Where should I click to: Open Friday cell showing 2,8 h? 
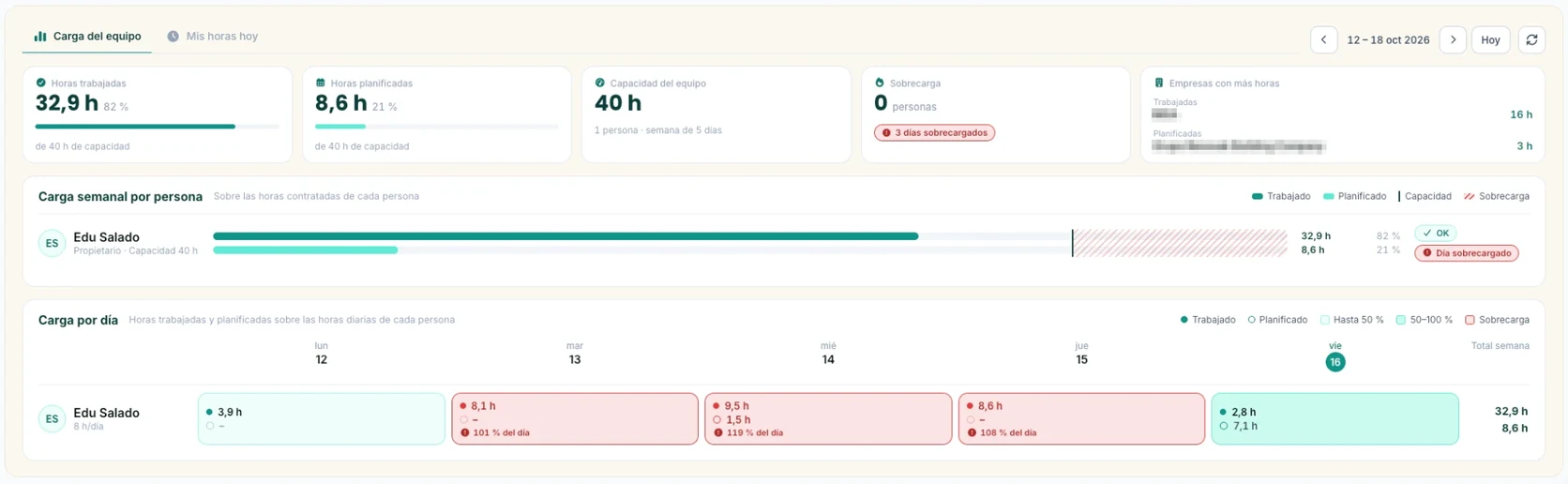tap(1335, 418)
